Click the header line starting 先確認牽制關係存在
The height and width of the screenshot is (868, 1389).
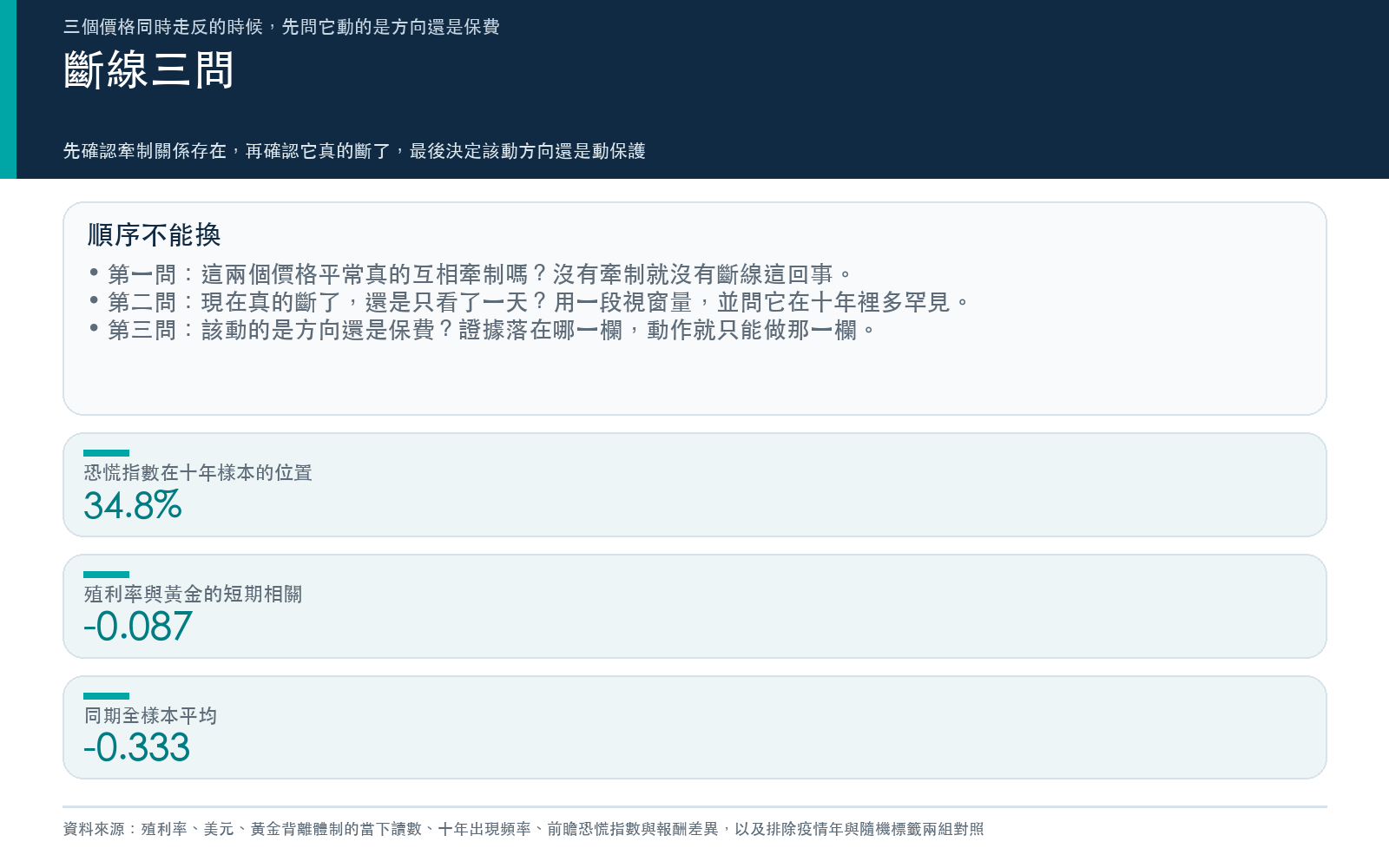(x=354, y=151)
